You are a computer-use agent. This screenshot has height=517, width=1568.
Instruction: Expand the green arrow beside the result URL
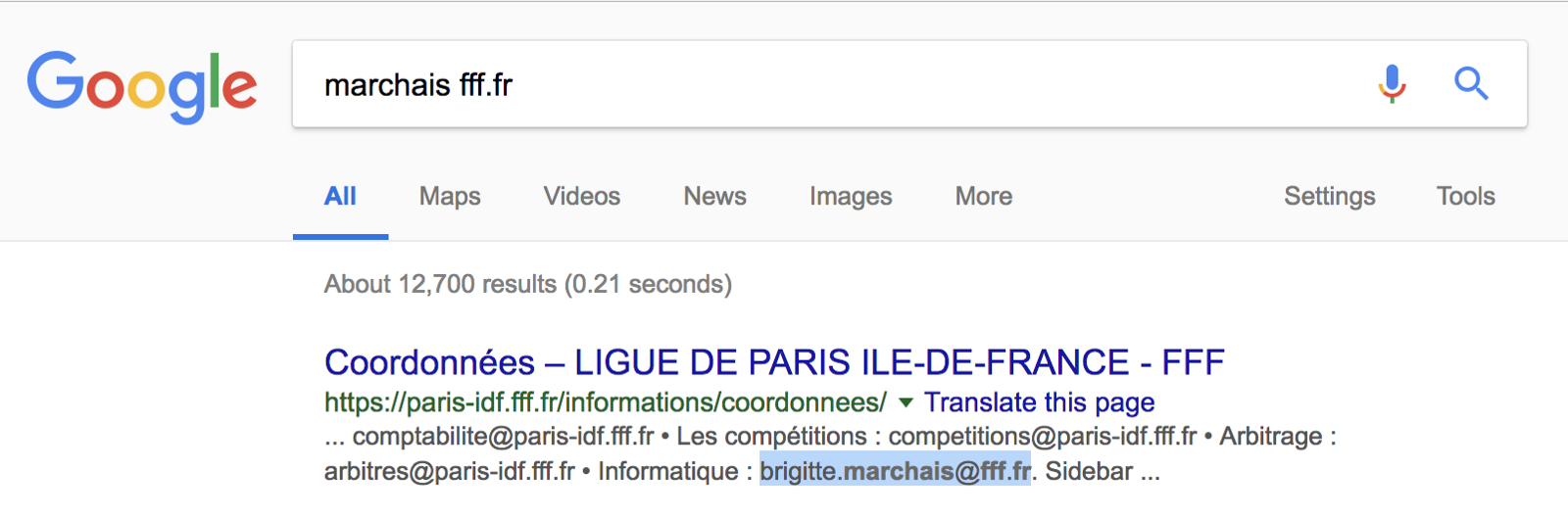[906, 402]
